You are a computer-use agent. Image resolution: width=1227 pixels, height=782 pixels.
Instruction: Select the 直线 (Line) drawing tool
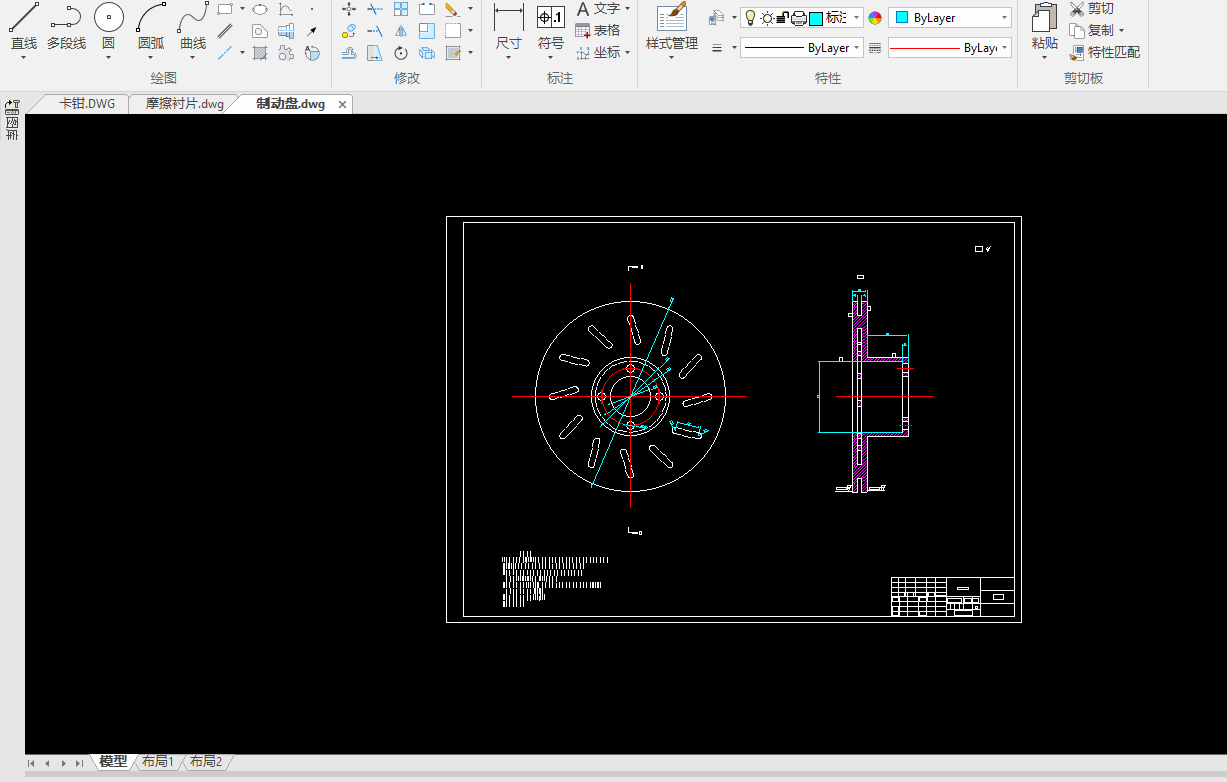coord(24,27)
